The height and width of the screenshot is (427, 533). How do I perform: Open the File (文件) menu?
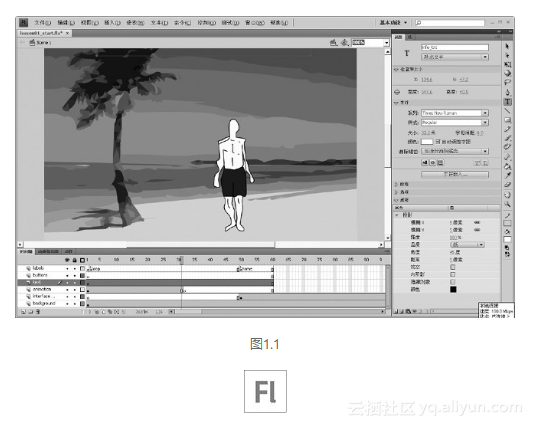[42, 22]
